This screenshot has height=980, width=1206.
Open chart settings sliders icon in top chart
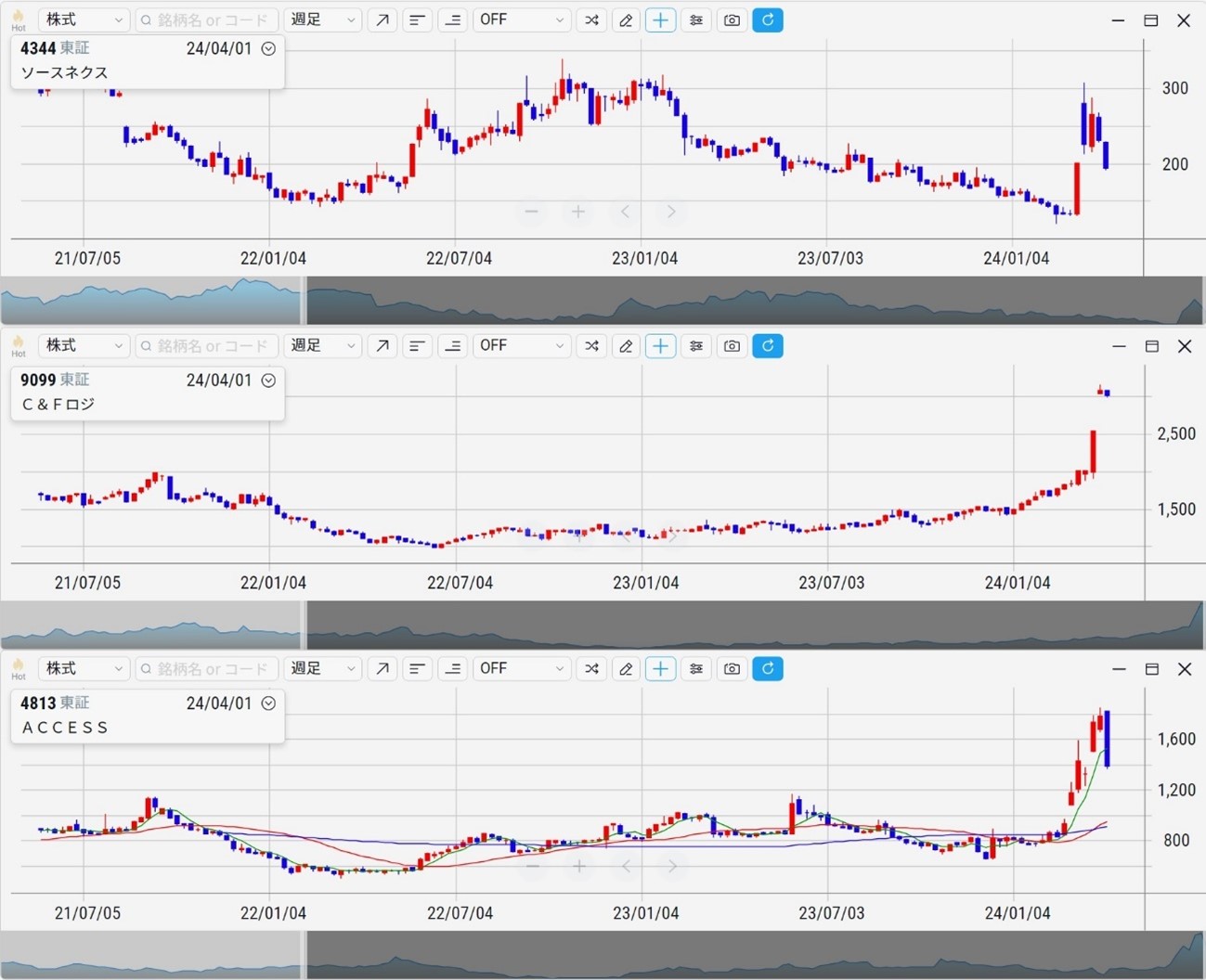tap(696, 20)
